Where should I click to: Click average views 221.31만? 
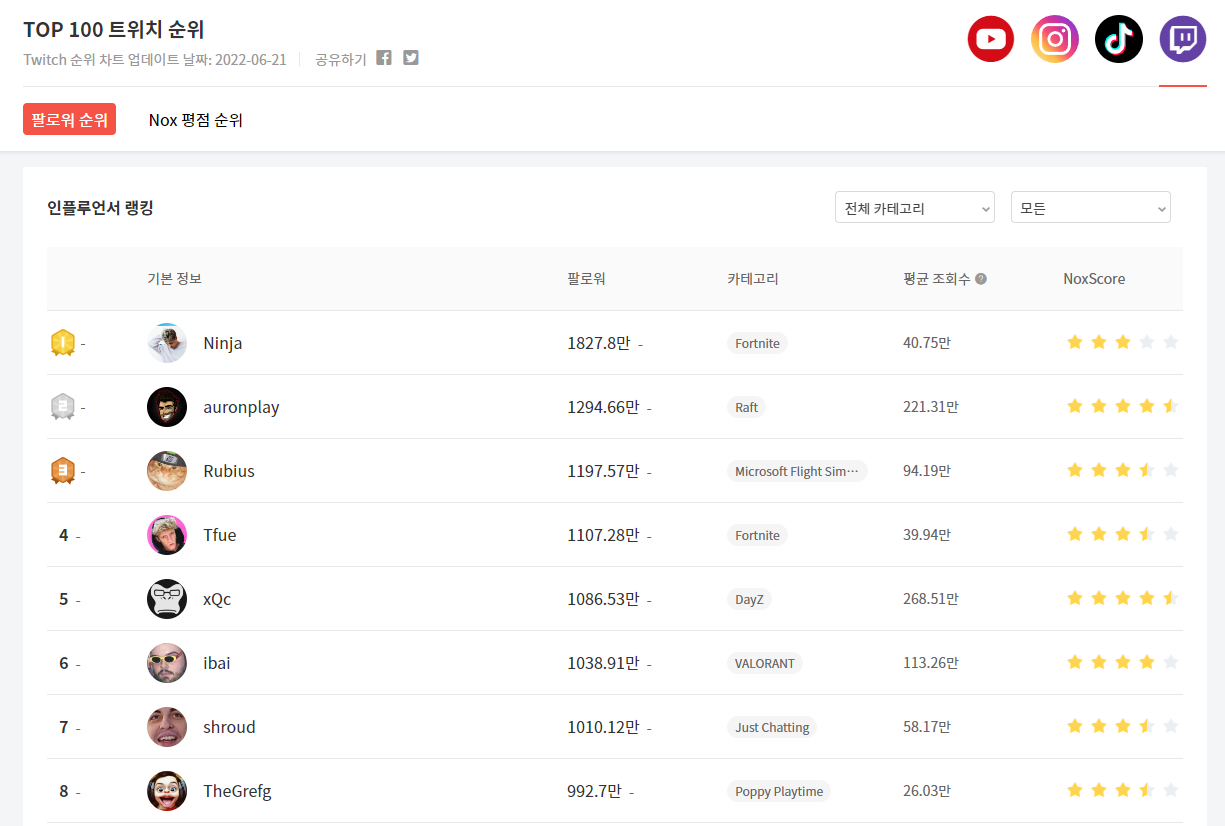tap(931, 407)
